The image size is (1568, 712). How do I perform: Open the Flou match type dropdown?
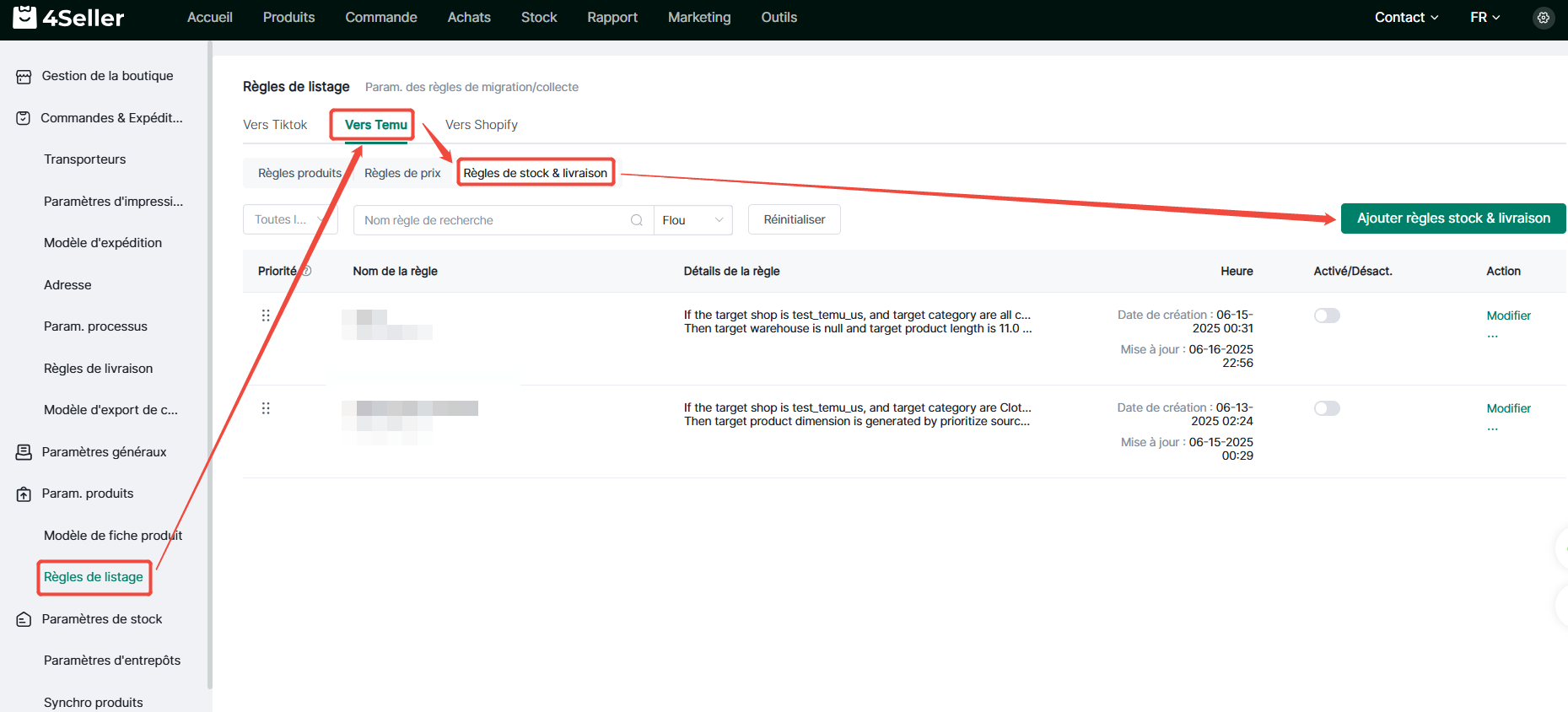(x=692, y=220)
